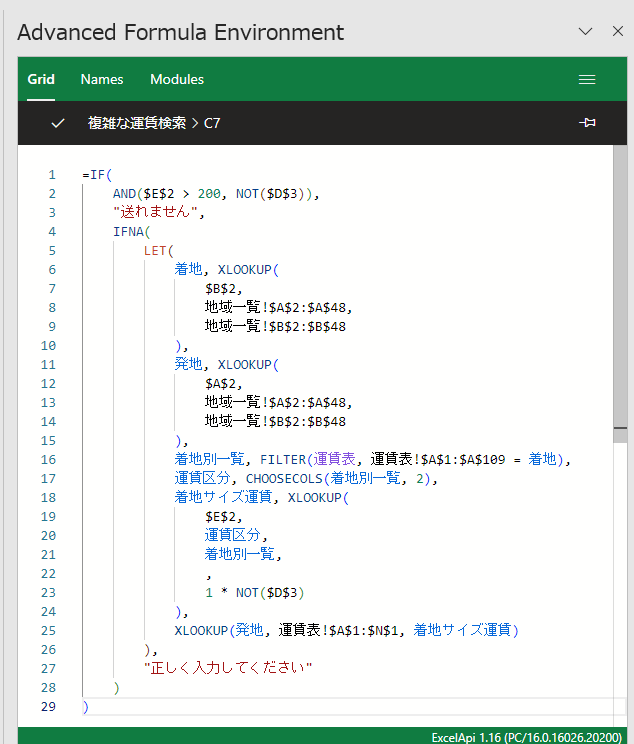
Task: Click the FILTER function on line 16
Action: [x=283, y=459]
